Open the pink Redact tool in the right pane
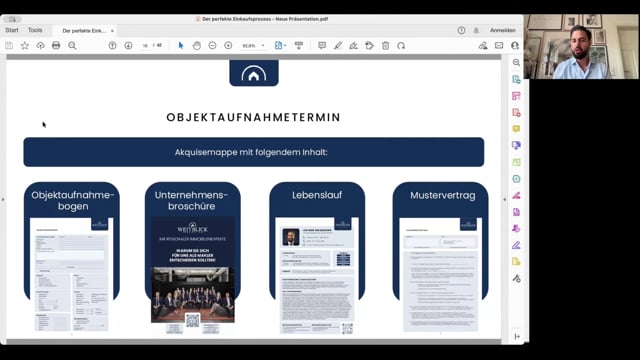This screenshot has height=360, width=640. coord(516,196)
